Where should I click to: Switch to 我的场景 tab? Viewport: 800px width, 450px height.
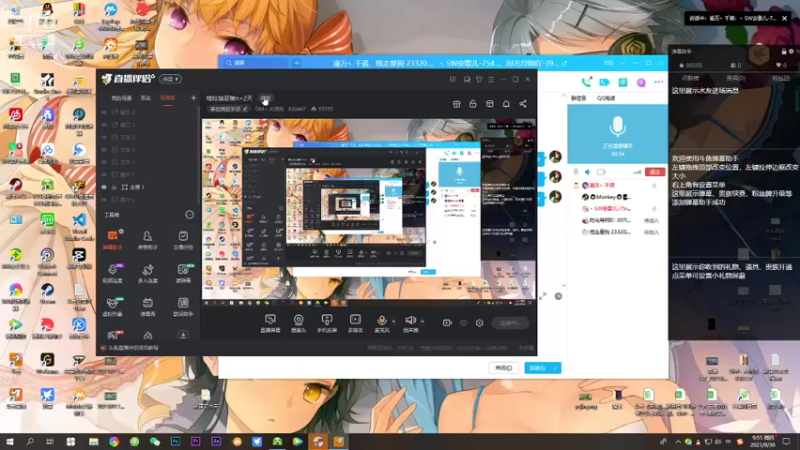click(121, 98)
